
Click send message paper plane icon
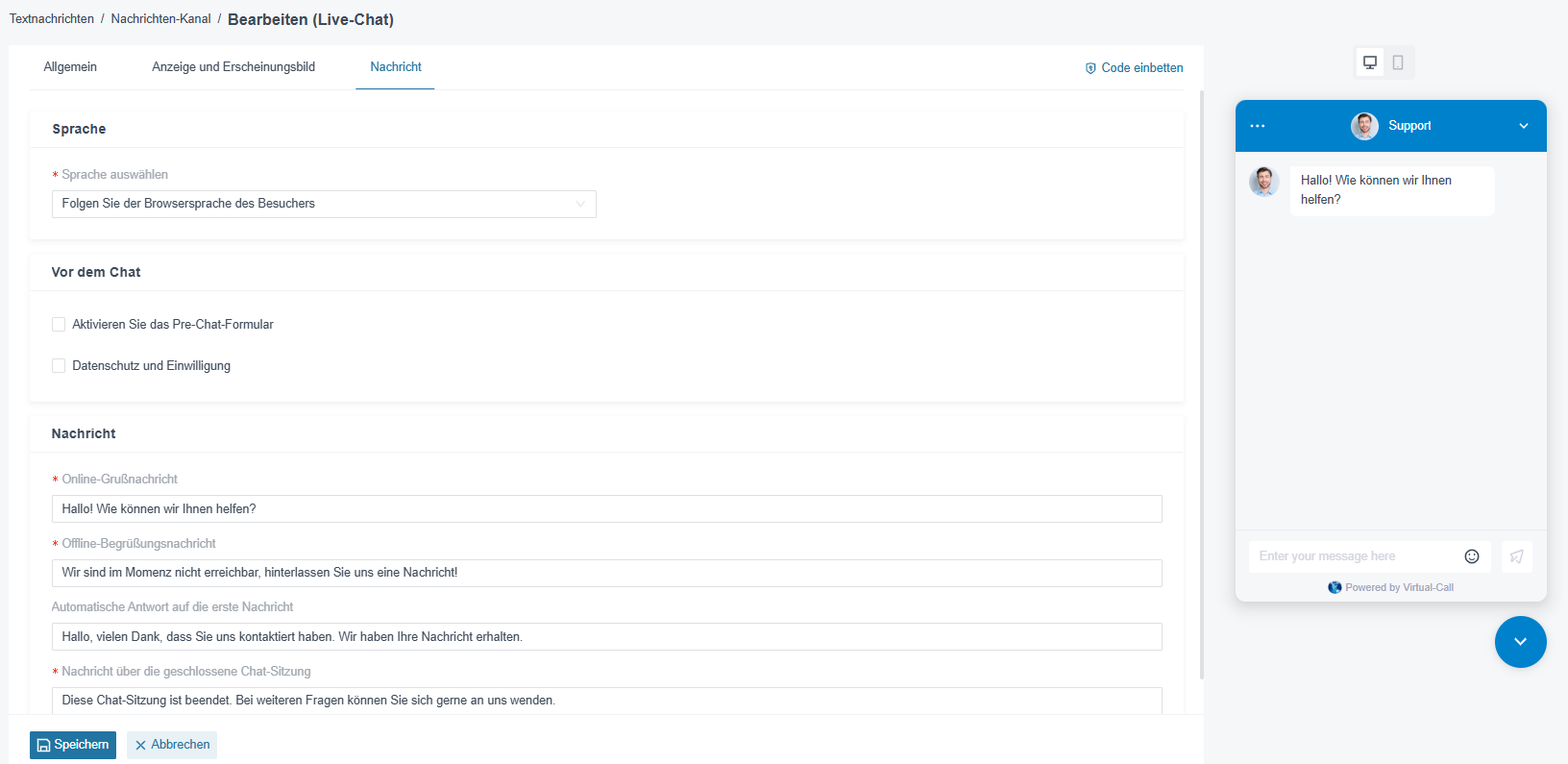pyautogui.click(x=1517, y=556)
